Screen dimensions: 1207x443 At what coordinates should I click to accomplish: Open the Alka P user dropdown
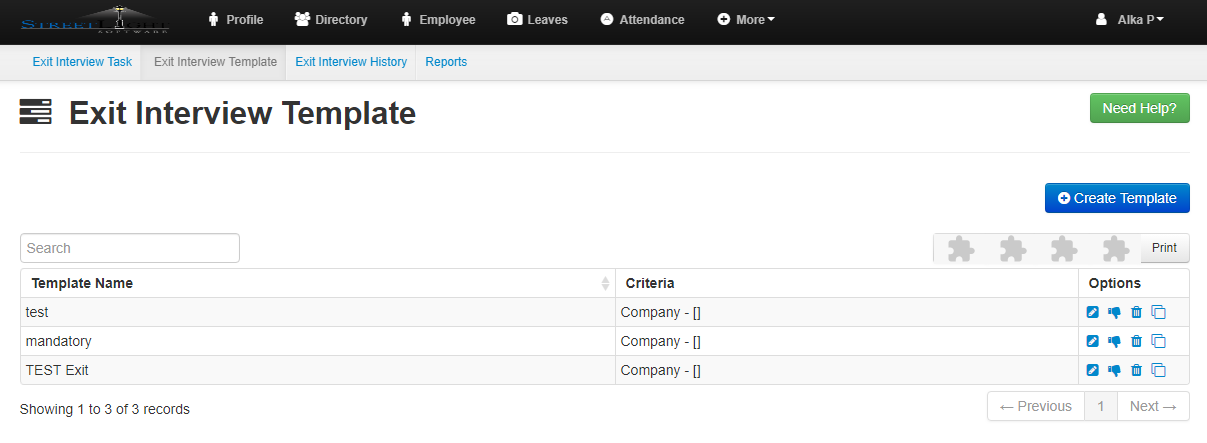click(1129, 19)
